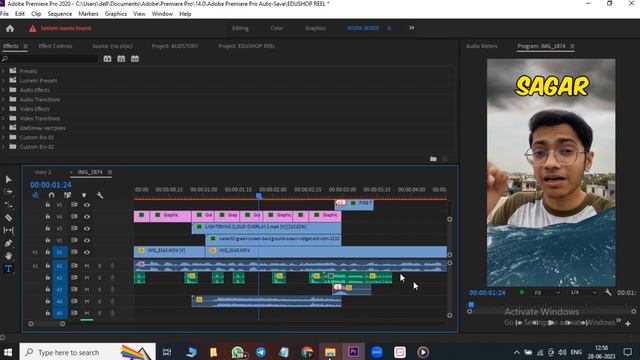Toggle sync lock for track V5
This screenshot has width=640, height=360.
74,205
